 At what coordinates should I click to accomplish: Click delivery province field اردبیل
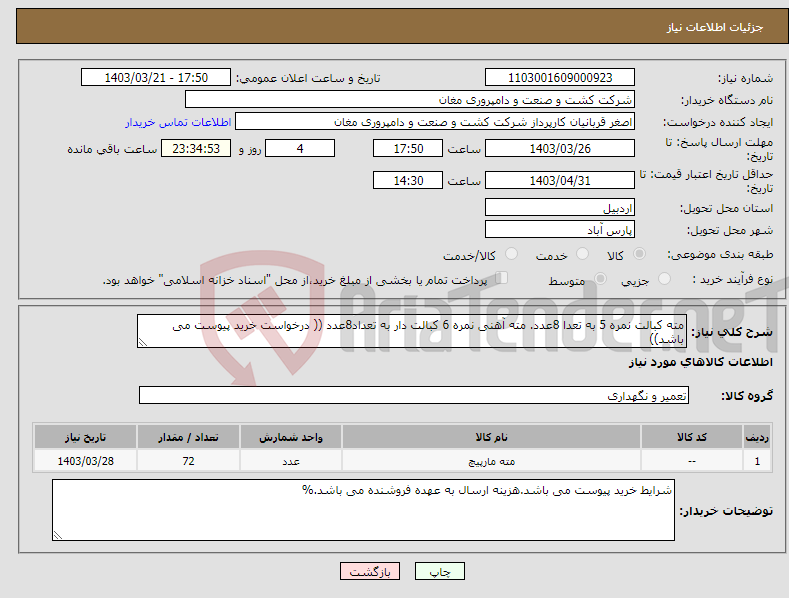coord(560,207)
